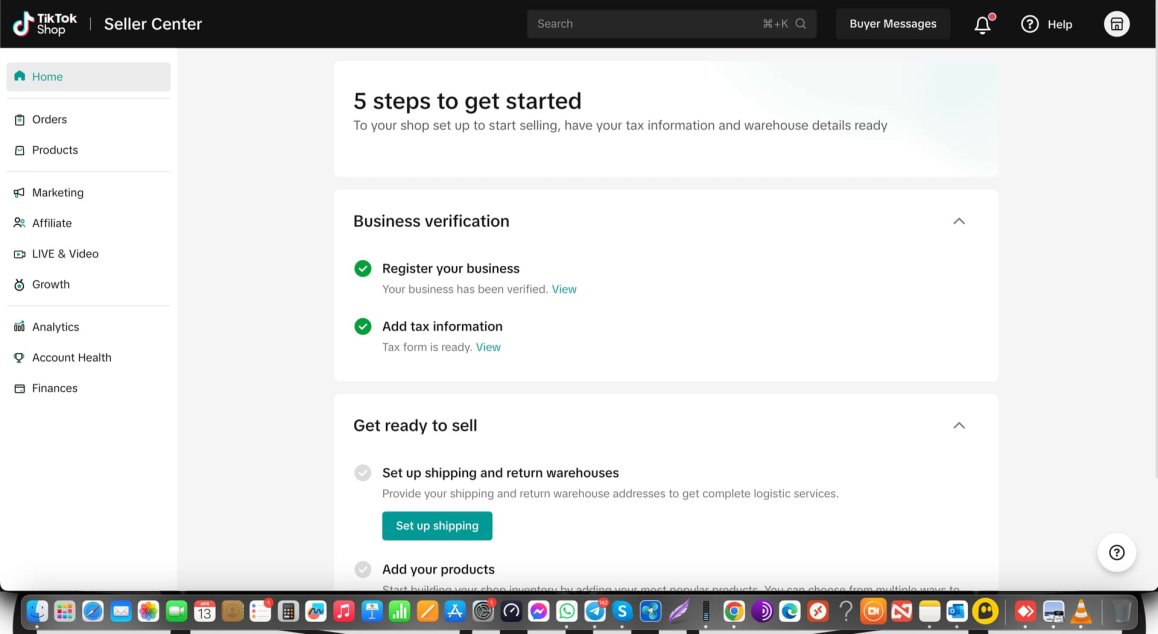Click the Add tax information checkmark
Image resolution: width=1158 pixels, height=634 pixels.
363,326
